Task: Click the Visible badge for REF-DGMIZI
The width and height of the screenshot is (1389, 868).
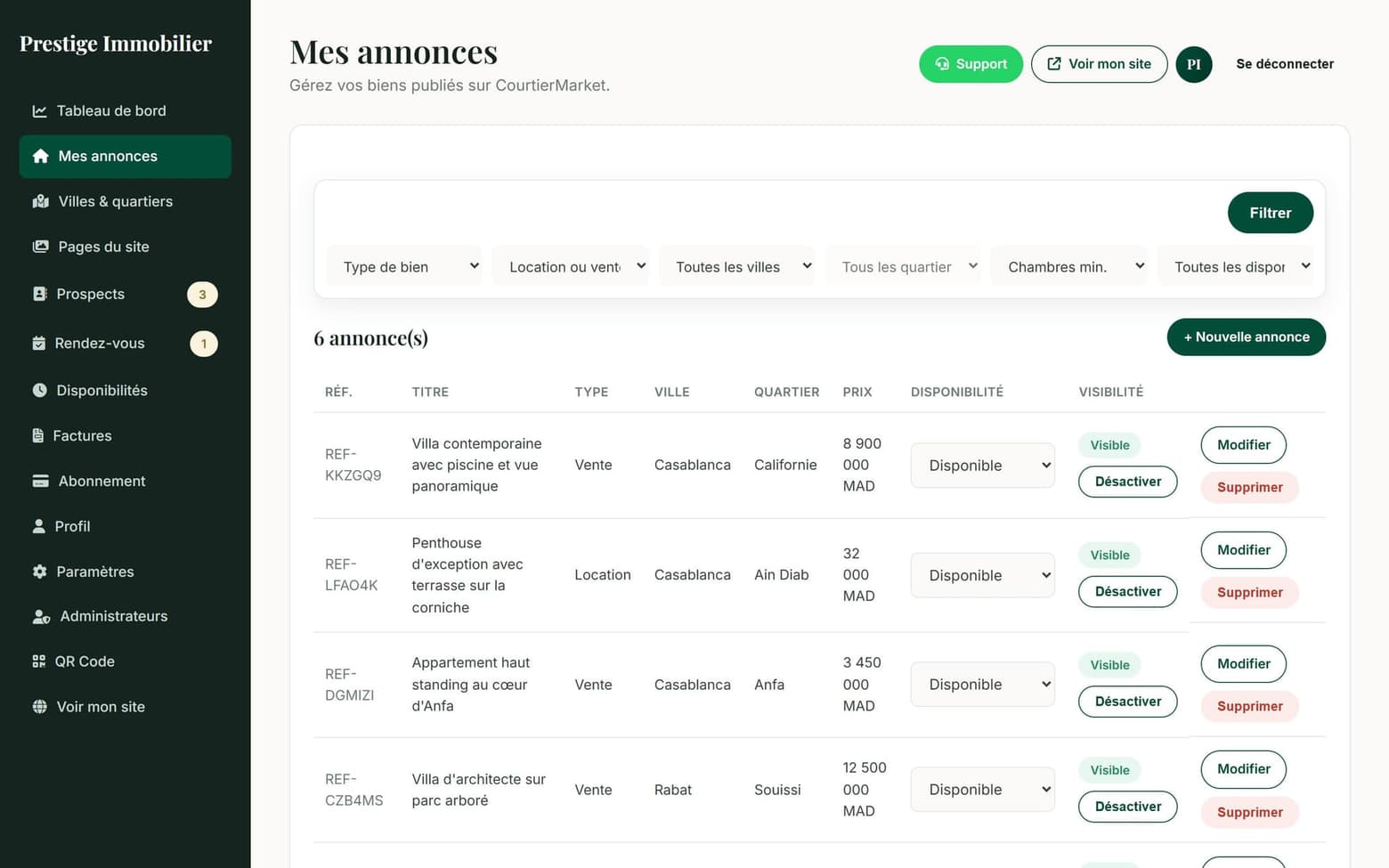Action: [1109, 665]
